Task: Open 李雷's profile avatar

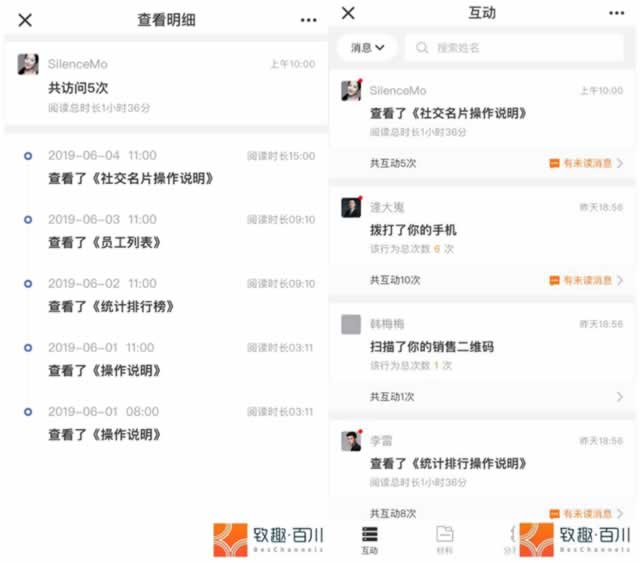Action: pyautogui.click(x=351, y=441)
